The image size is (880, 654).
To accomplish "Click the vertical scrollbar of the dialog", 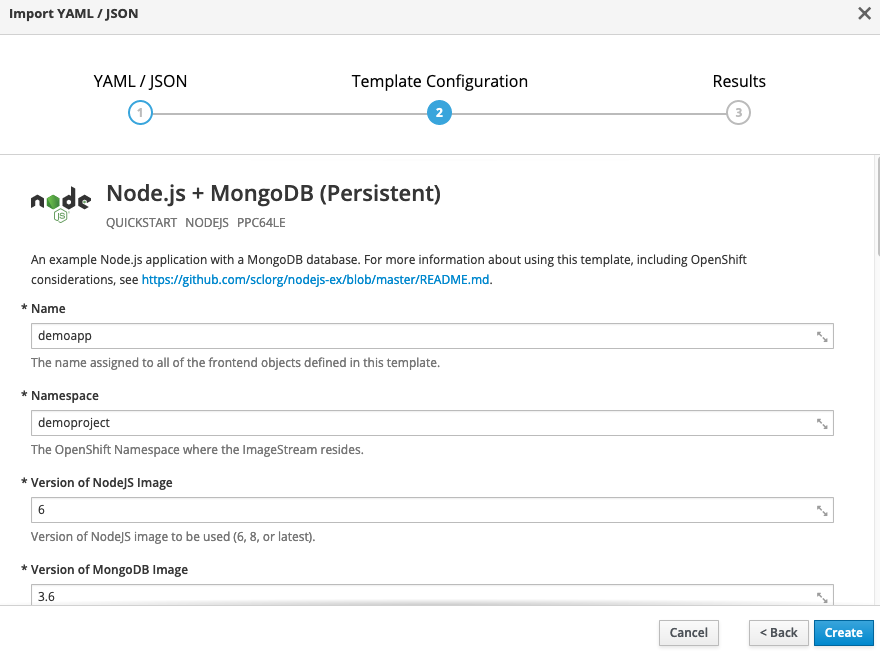I will (877, 208).
